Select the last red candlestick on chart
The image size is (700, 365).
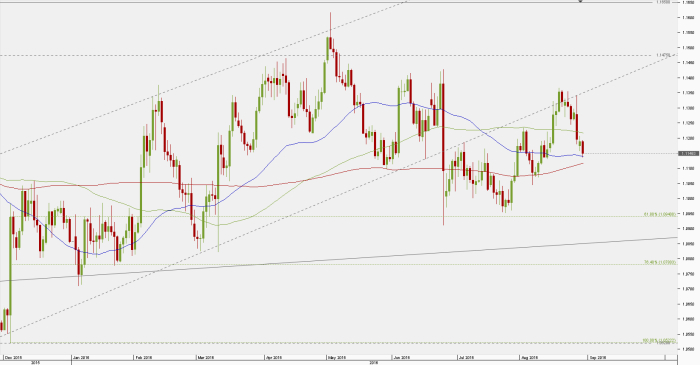click(x=583, y=148)
